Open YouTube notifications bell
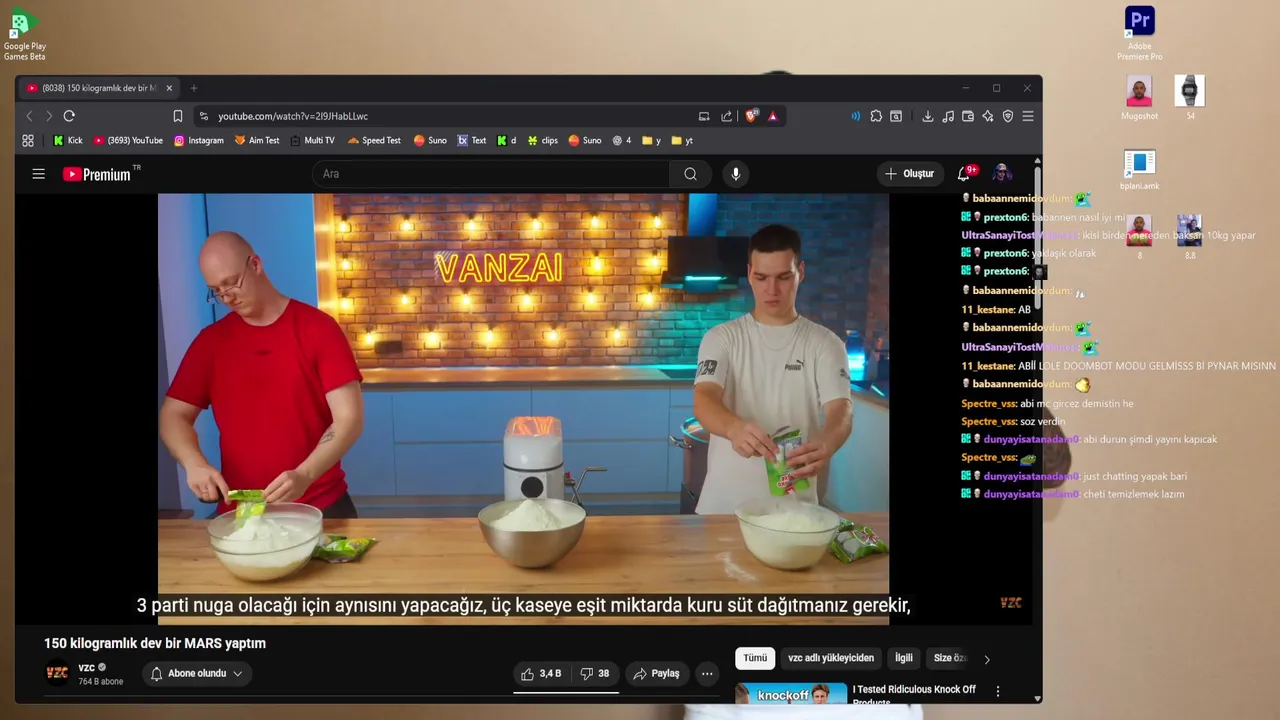 pos(964,174)
